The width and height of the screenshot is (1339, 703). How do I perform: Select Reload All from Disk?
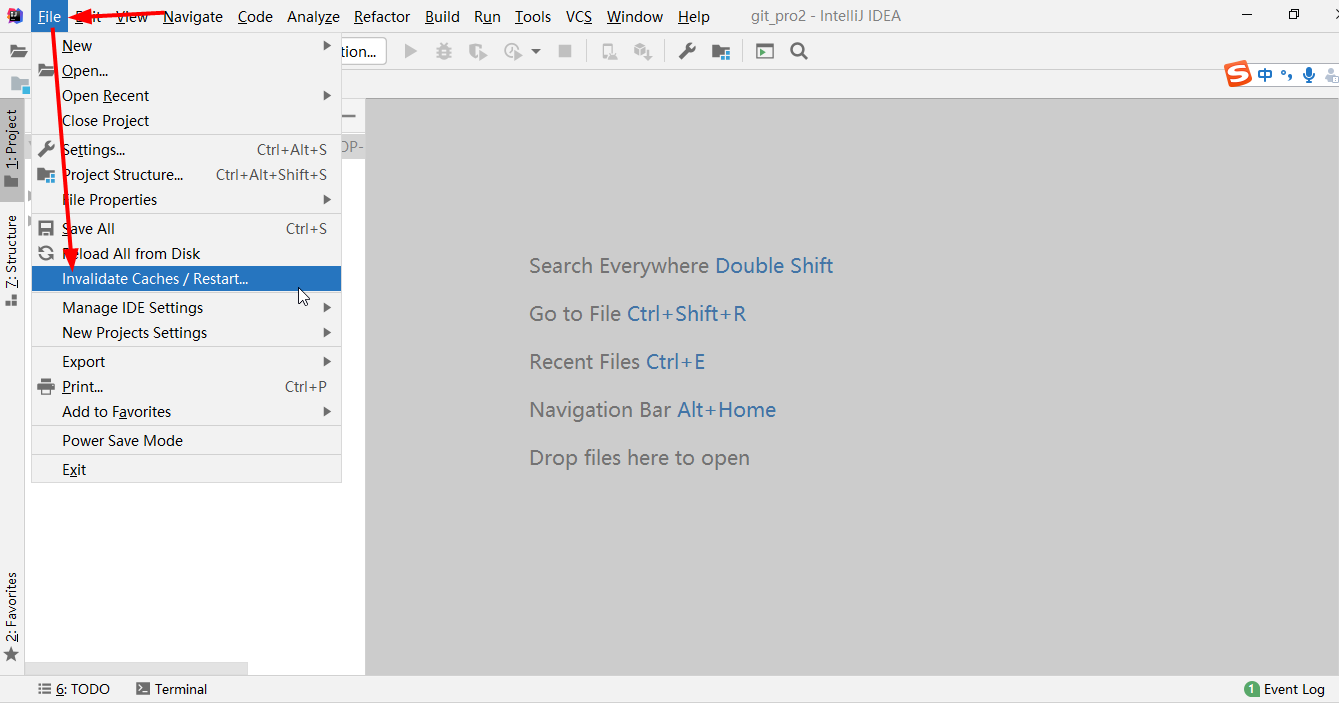186,254
